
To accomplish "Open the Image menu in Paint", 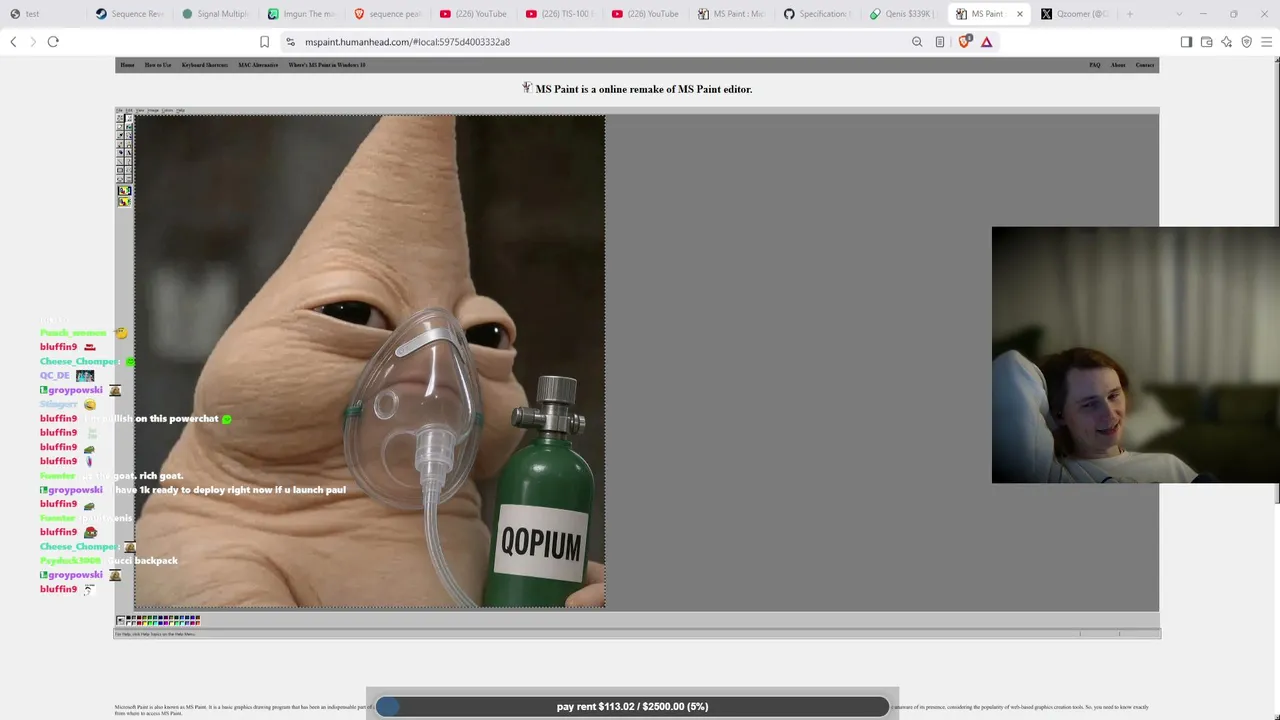I will 153,110.
